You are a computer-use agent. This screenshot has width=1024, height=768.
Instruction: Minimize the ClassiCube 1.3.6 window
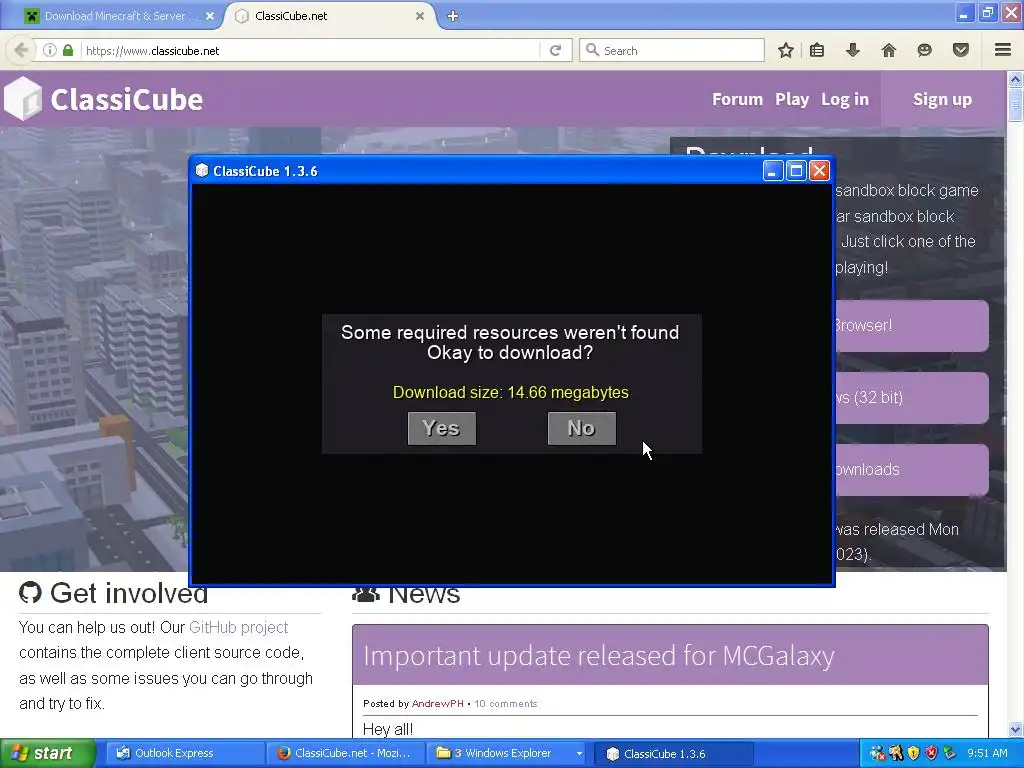pos(773,171)
